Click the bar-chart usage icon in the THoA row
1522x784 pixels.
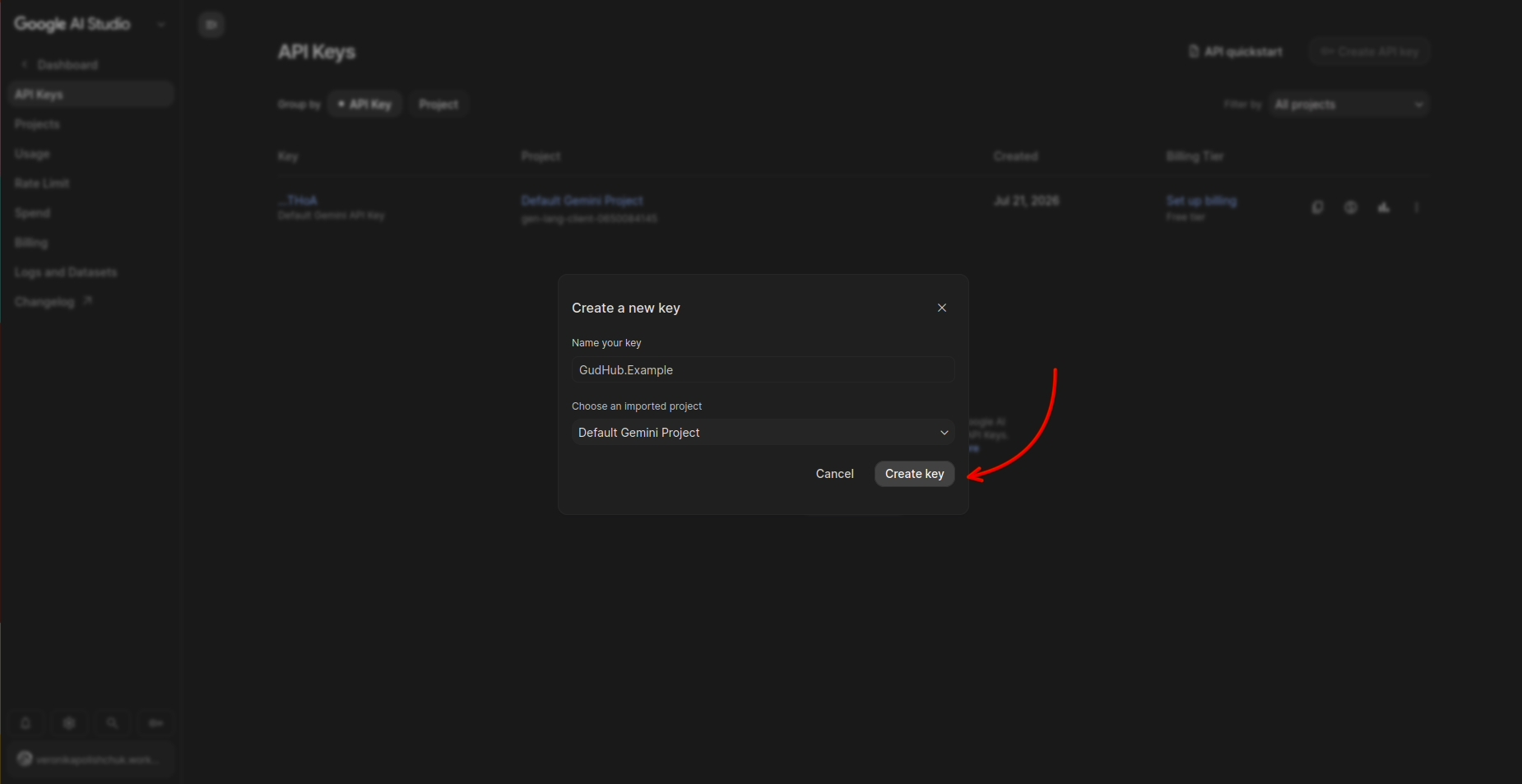(x=1384, y=207)
